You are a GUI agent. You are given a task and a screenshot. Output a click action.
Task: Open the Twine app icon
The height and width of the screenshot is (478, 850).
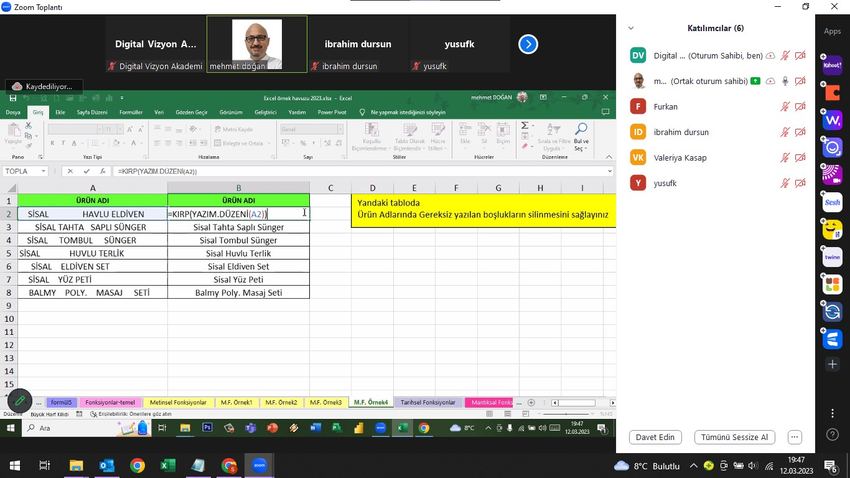(832, 257)
